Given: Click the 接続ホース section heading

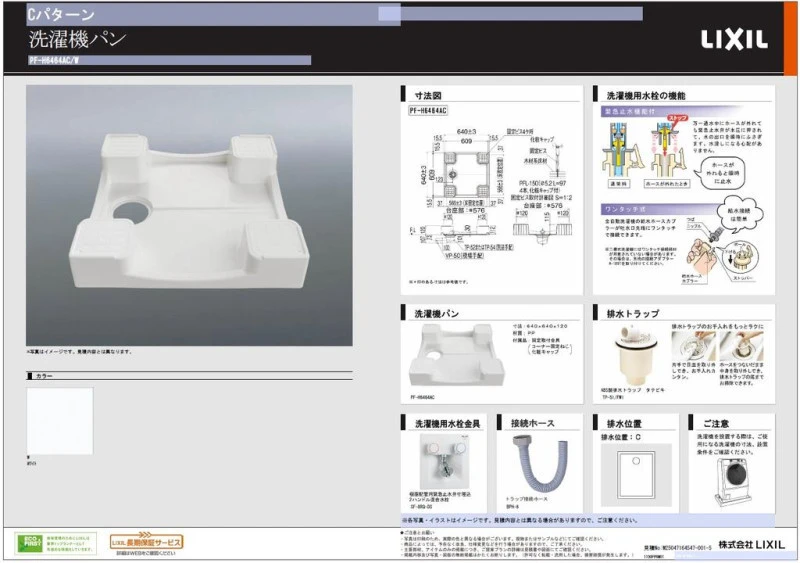Looking at the screenshot, I should [533, 423].
